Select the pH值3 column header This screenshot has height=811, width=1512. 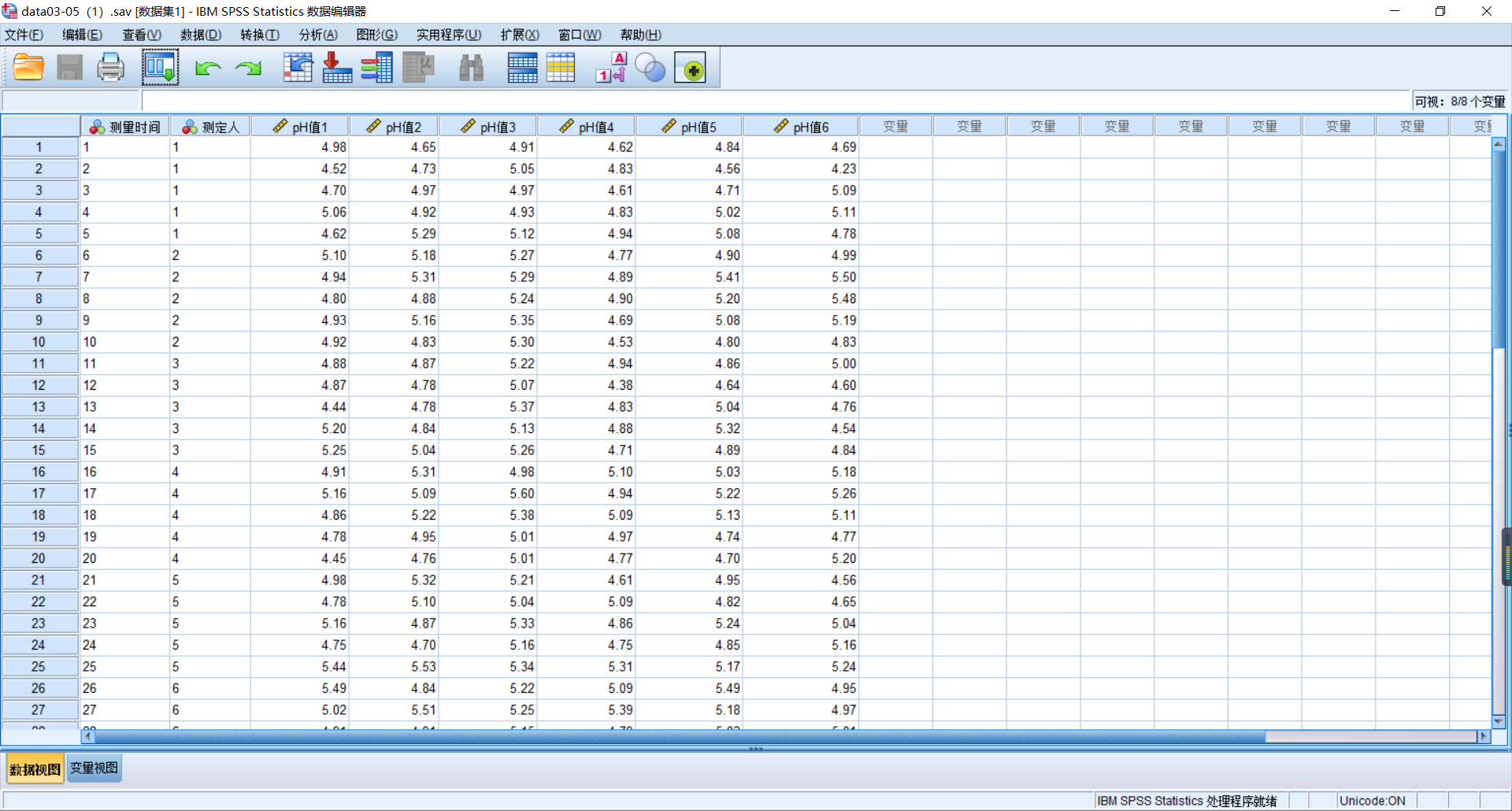(x=488, y=127)
